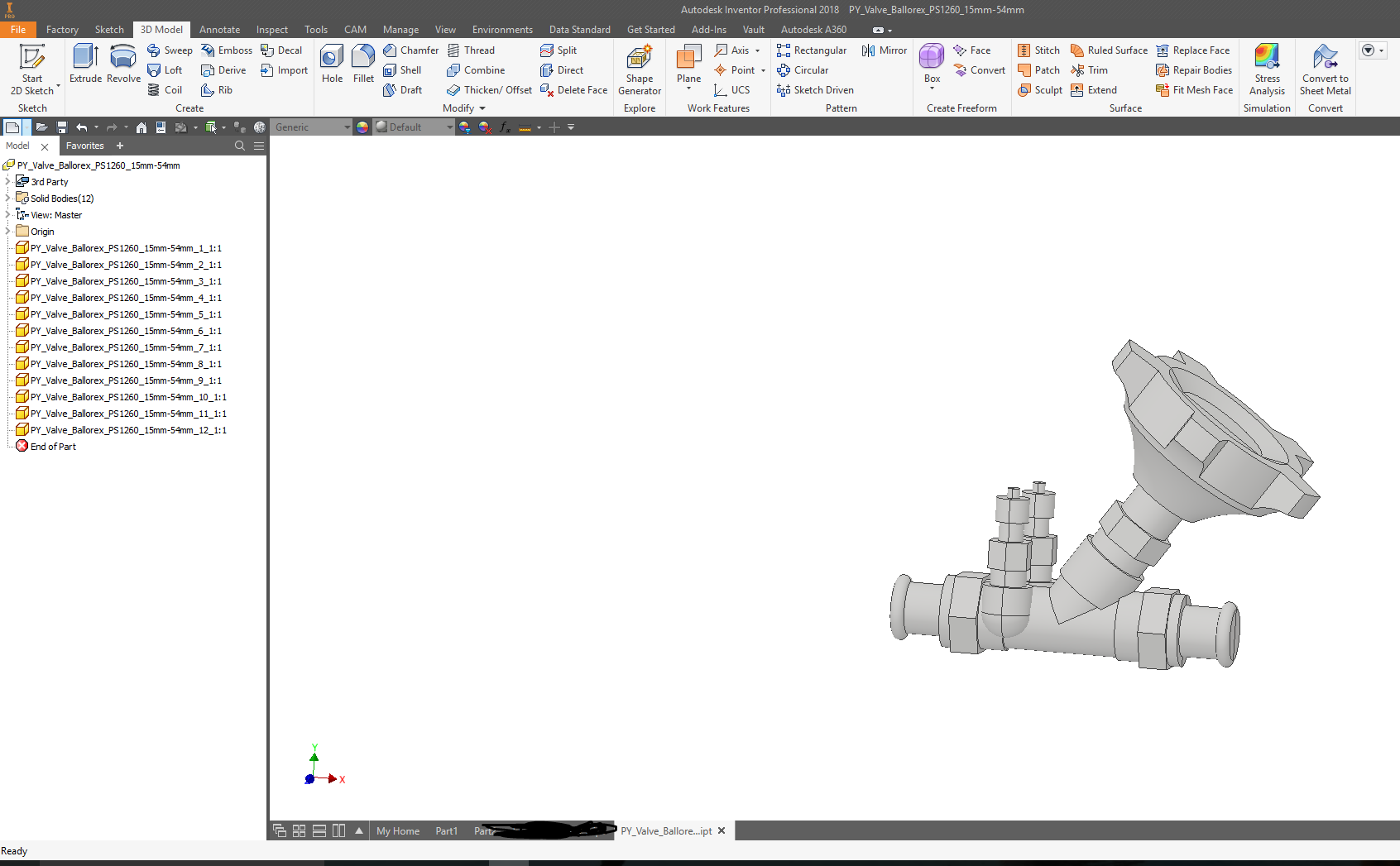
Task: Expand the 3rd Party node
Action: pos(7,181)
